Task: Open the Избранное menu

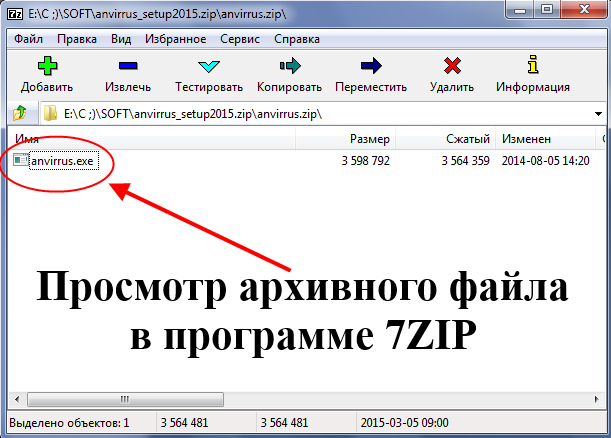Action: [175, 39]
